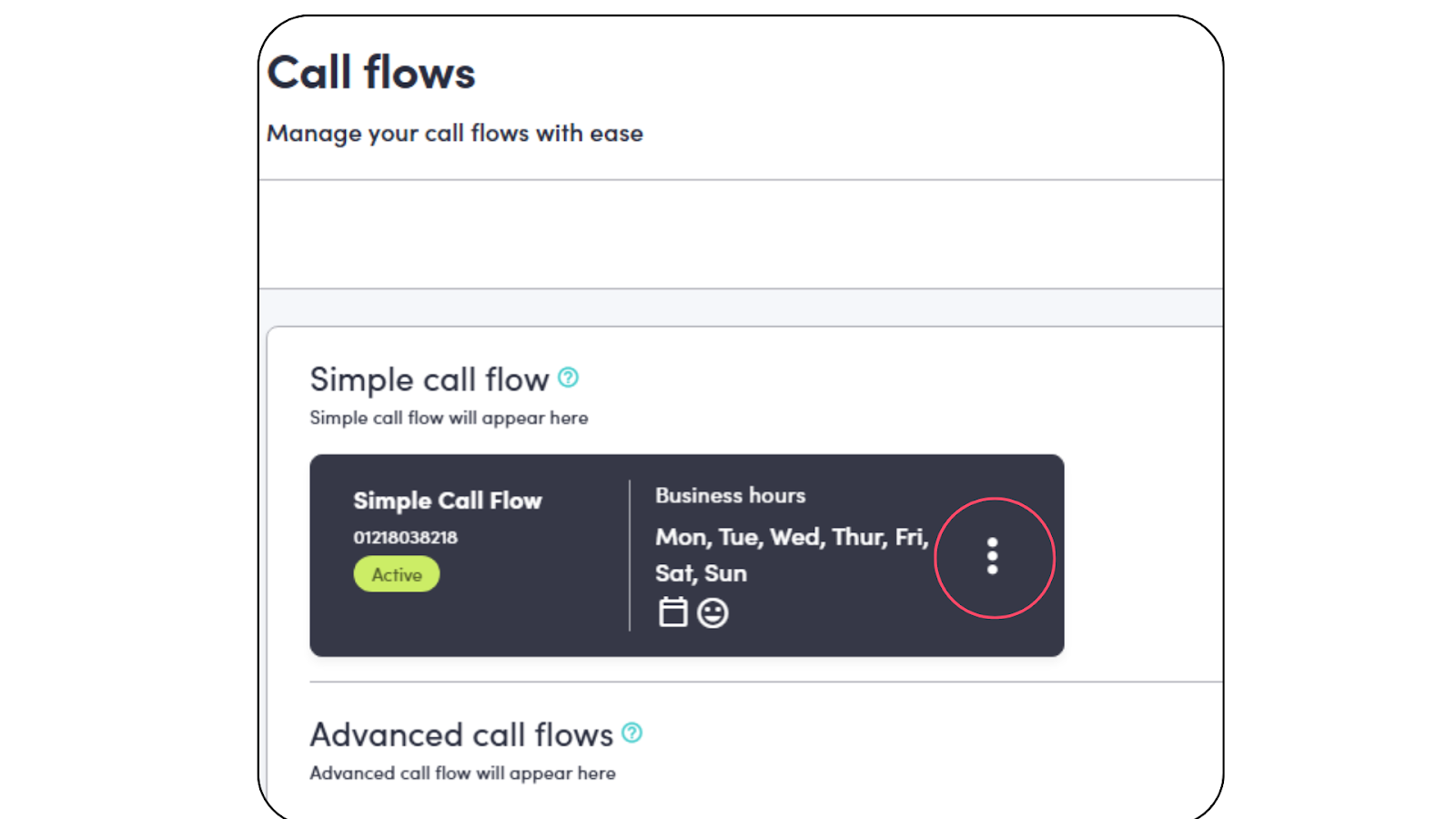Click the vertical divider inside the dark card
Screen dimensions: 1456x819
click(x=630, y=555)
